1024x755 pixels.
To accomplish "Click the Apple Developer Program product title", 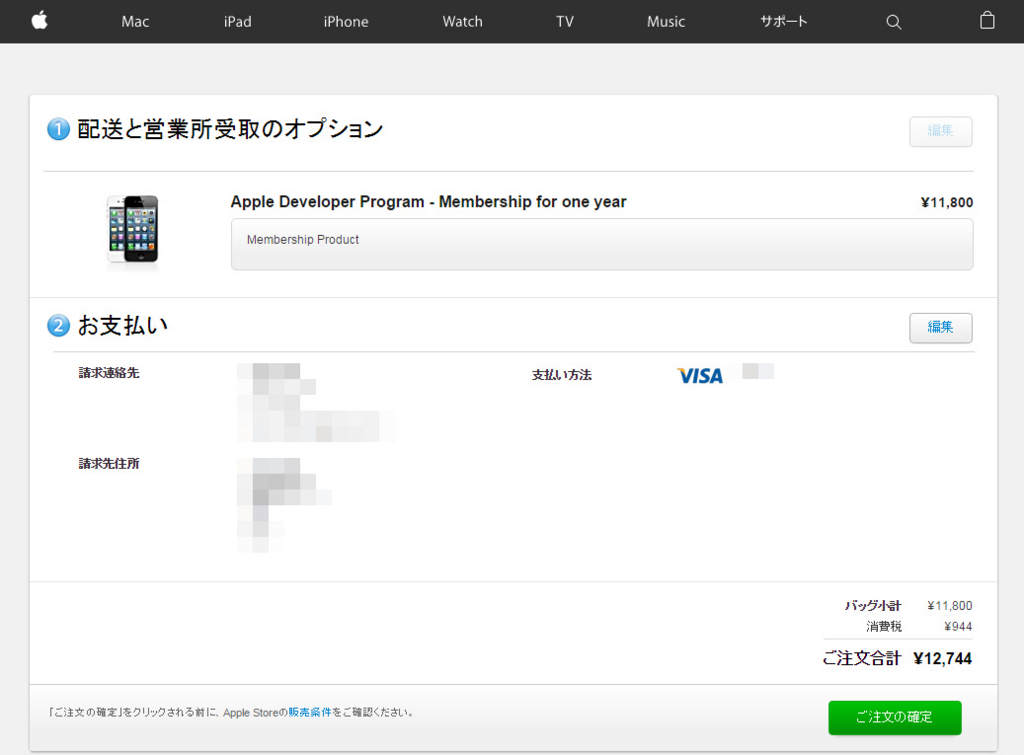I will click(x=428, y=202).
